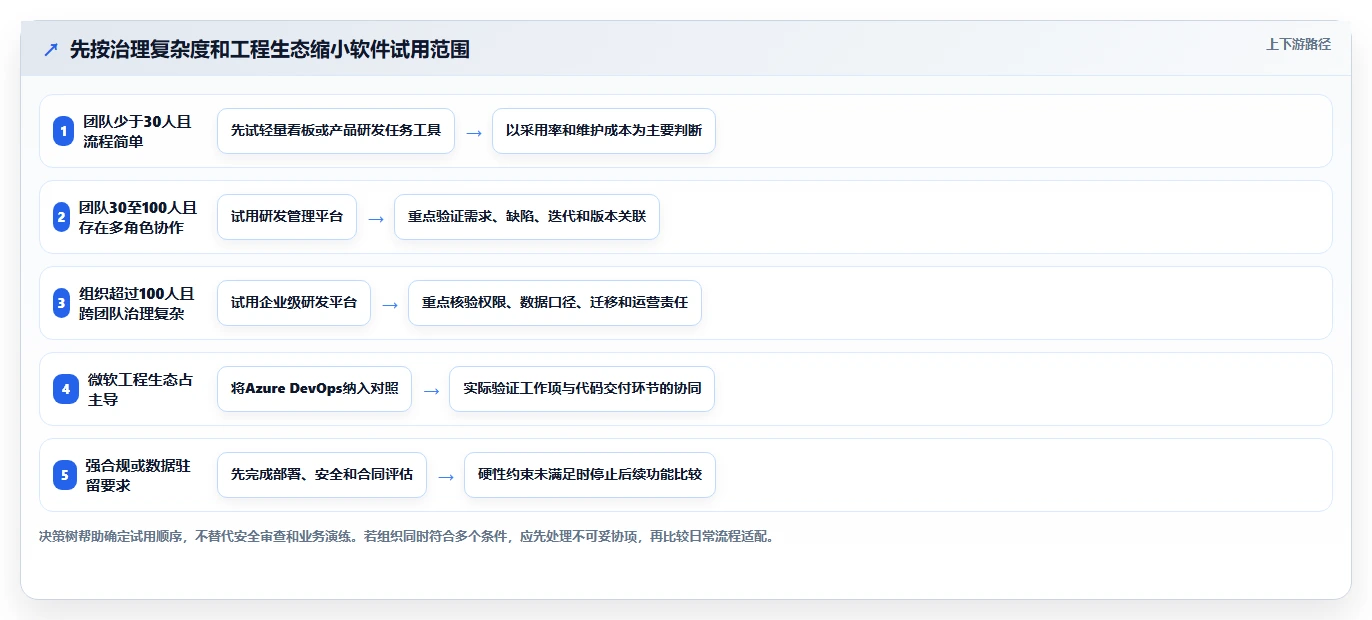Select the step 1 number badge
Viewport: 1372px width, 620px height.
coord(63,131)
